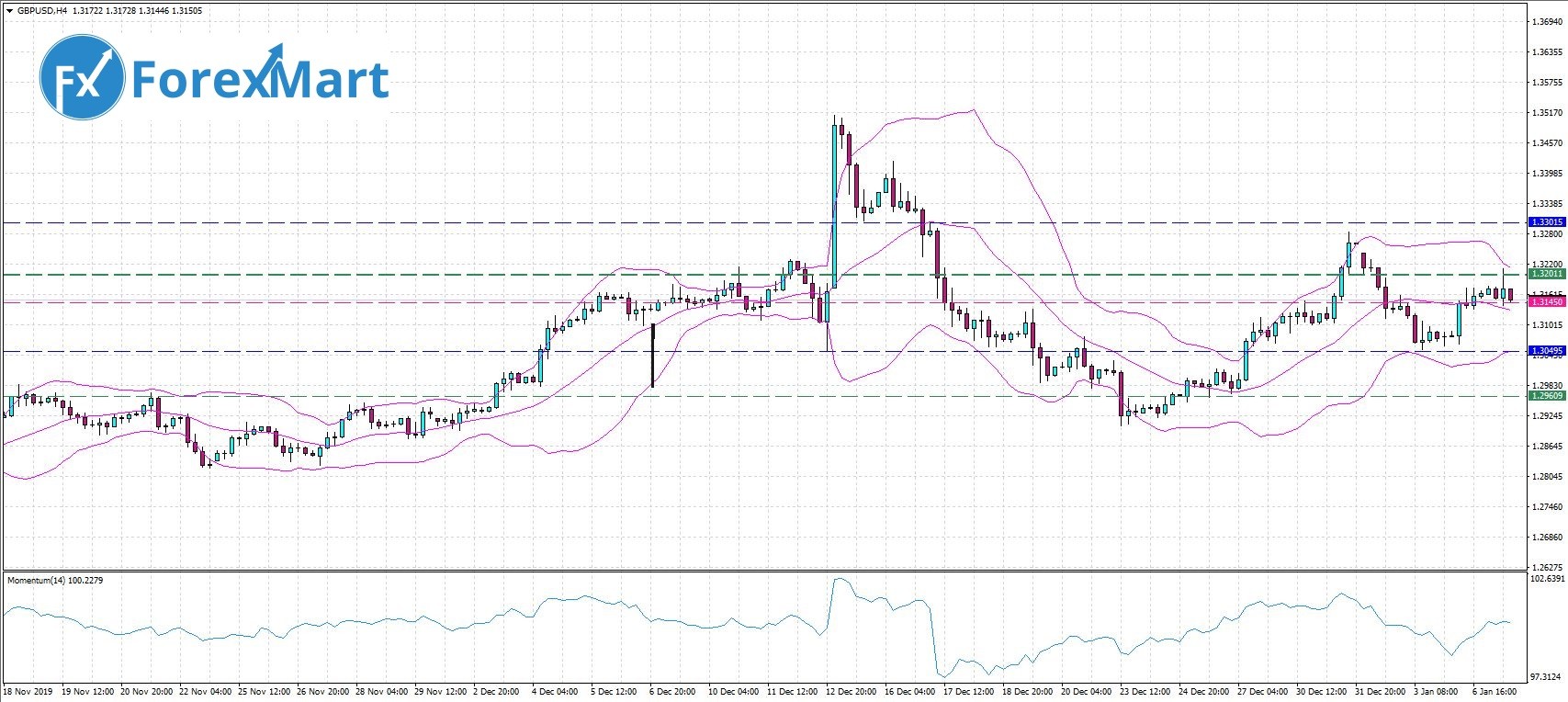Click the round FX logo icon
1568x702 pixels.
pos(82,76)
